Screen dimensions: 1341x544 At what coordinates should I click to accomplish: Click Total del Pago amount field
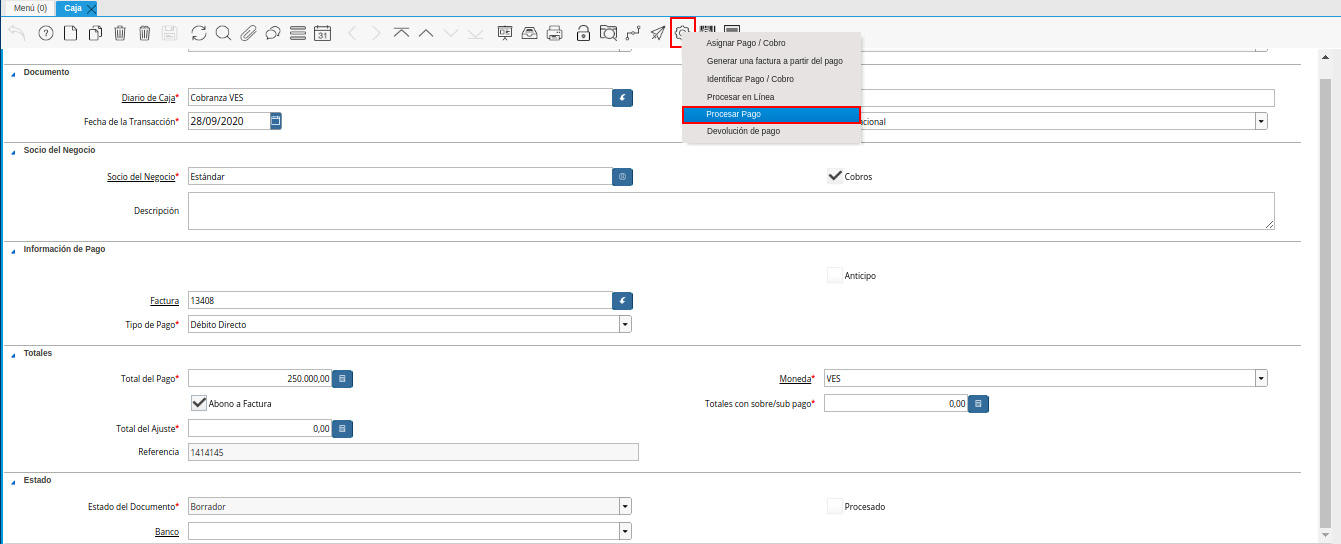[259, 379]
